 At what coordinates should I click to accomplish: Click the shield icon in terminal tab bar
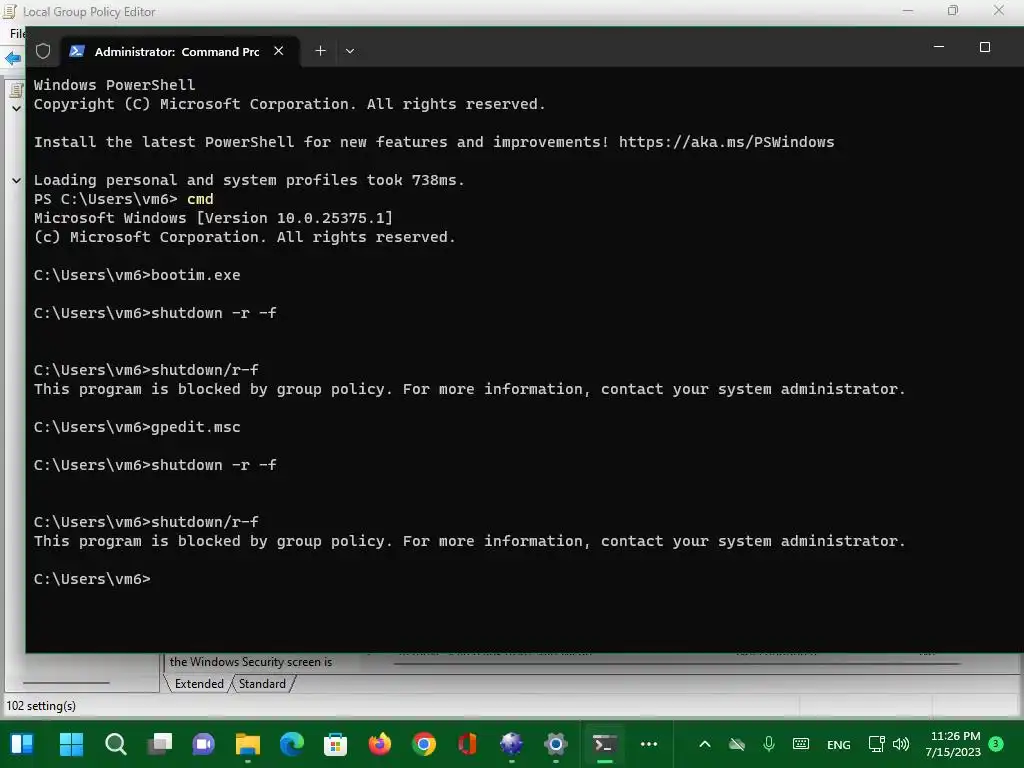tap(43, 51)
